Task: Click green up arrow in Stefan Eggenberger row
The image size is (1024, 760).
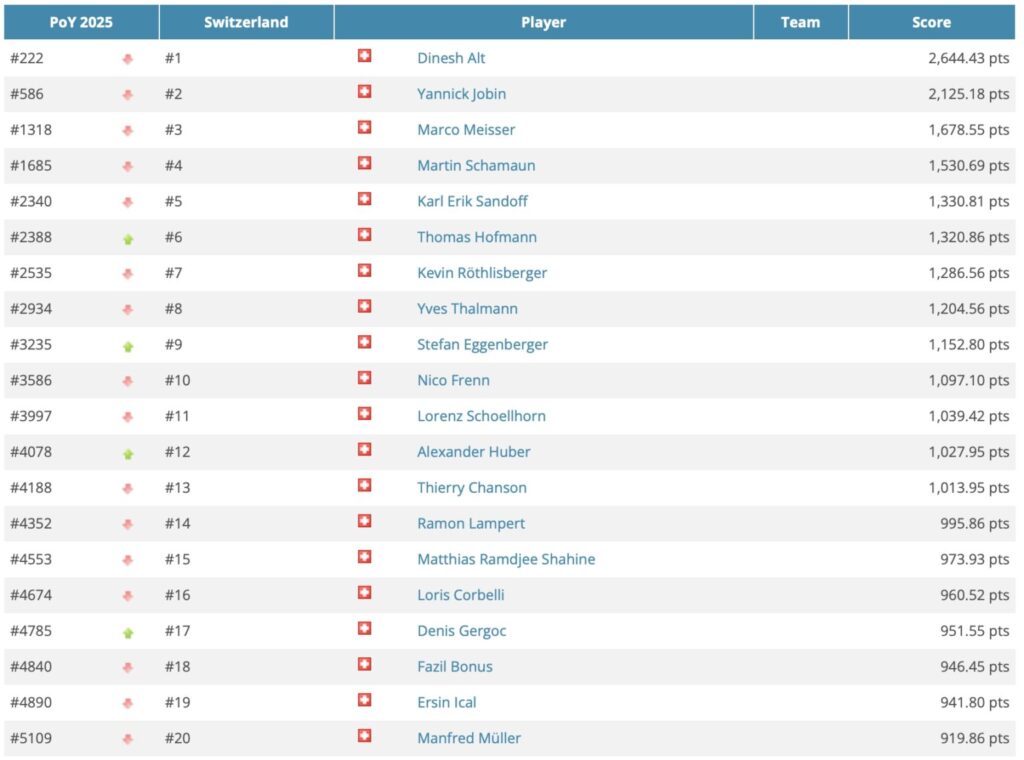Action: (127, 346)
